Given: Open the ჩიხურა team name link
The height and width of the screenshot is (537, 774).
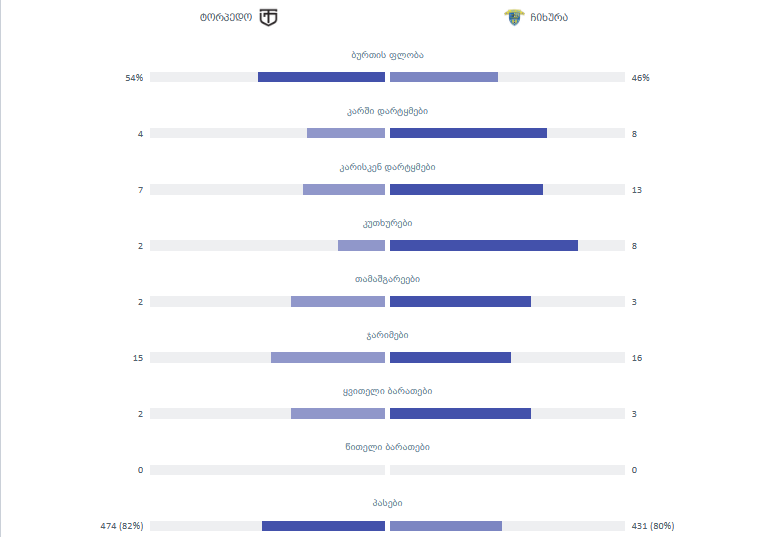Looking at the screenshot, I should tap(549, 17).
